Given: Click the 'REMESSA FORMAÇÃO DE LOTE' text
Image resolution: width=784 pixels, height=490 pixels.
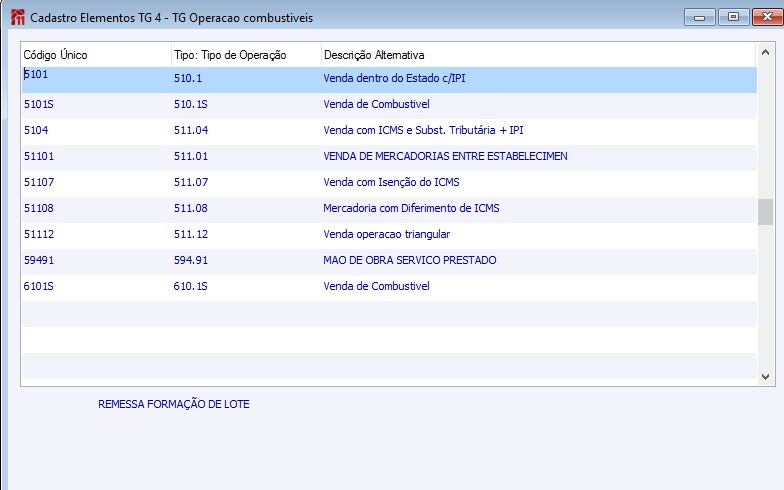Looking at the screenshot, I should [x=174, y=404].
